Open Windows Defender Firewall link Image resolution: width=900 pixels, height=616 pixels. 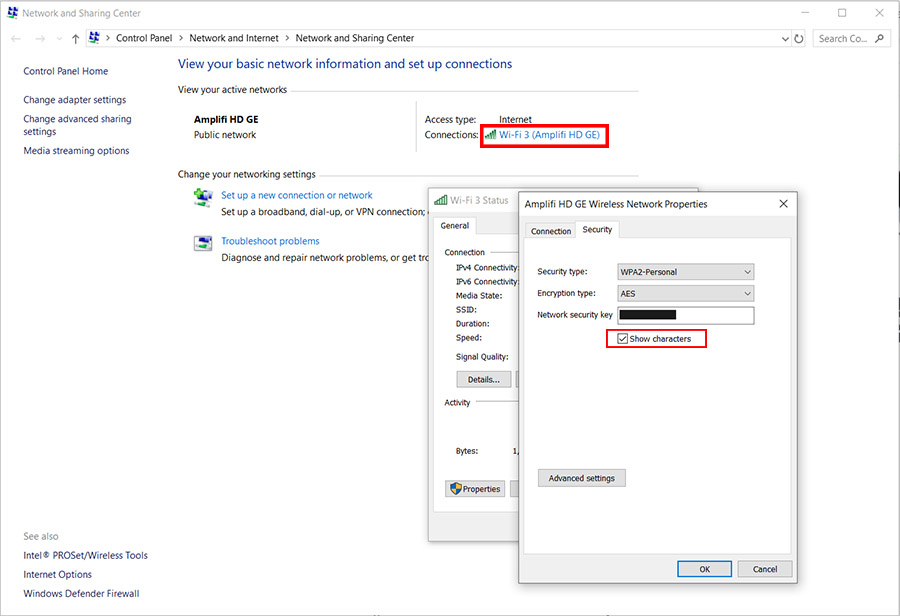[x=81, y=594]
